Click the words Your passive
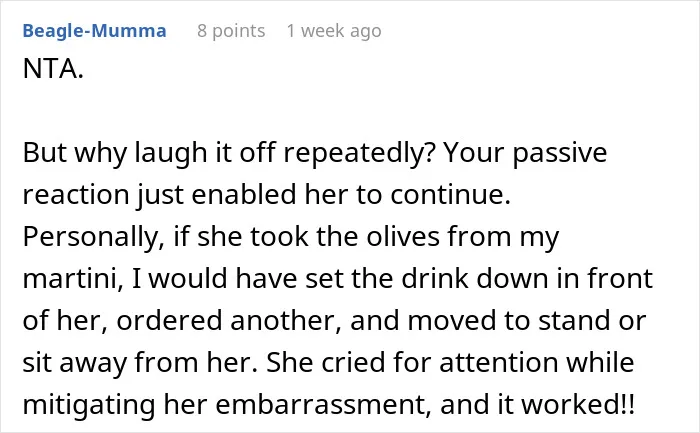Screen dimensions: 700x433 [525, 153]
